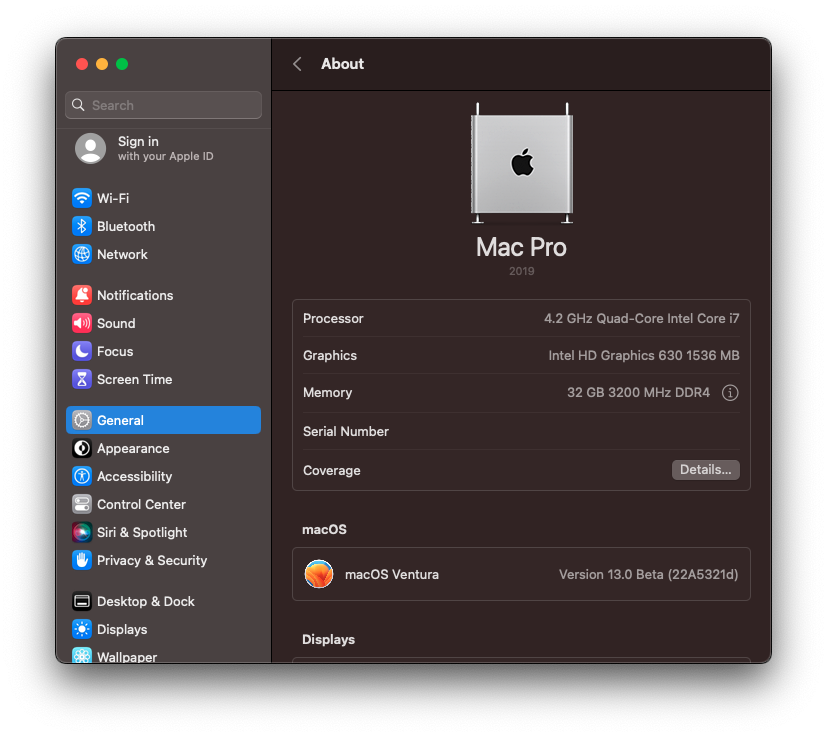Focus the Search field
Screen dimensions: 827x737
tap(164, 105)
